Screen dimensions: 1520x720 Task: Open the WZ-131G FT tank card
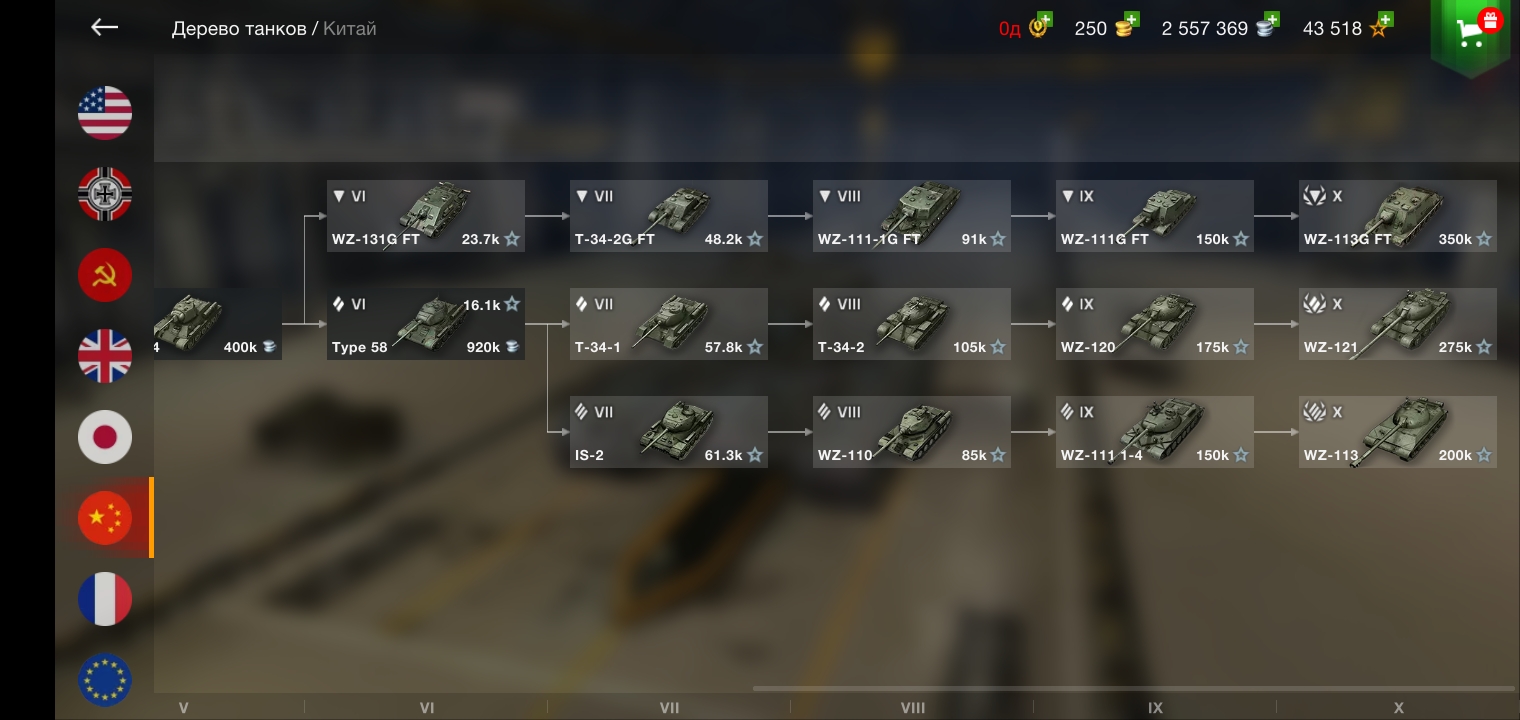pyautogui.click(x=426, y=216)
